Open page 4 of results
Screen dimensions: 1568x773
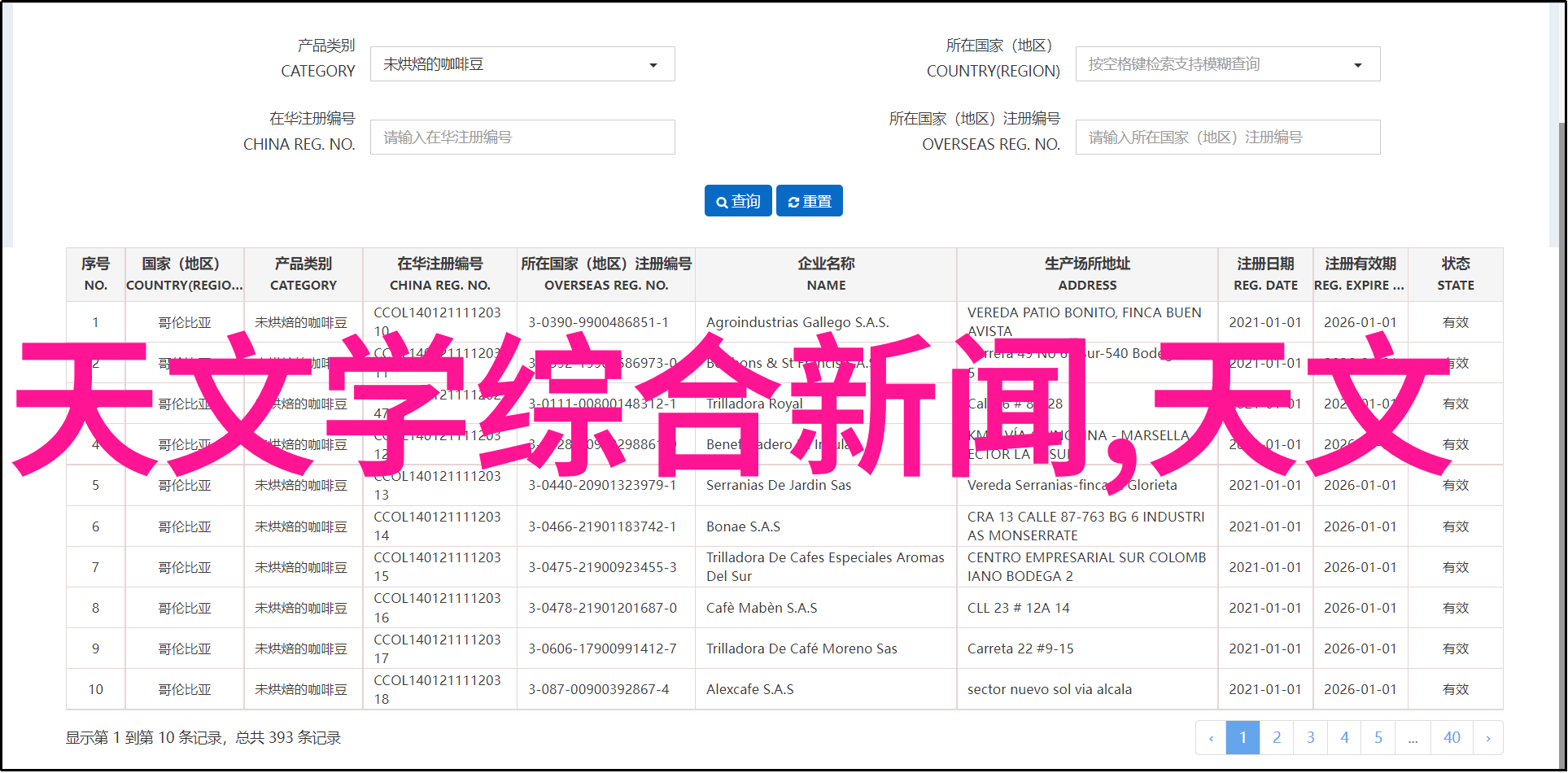click(1344, 738)
